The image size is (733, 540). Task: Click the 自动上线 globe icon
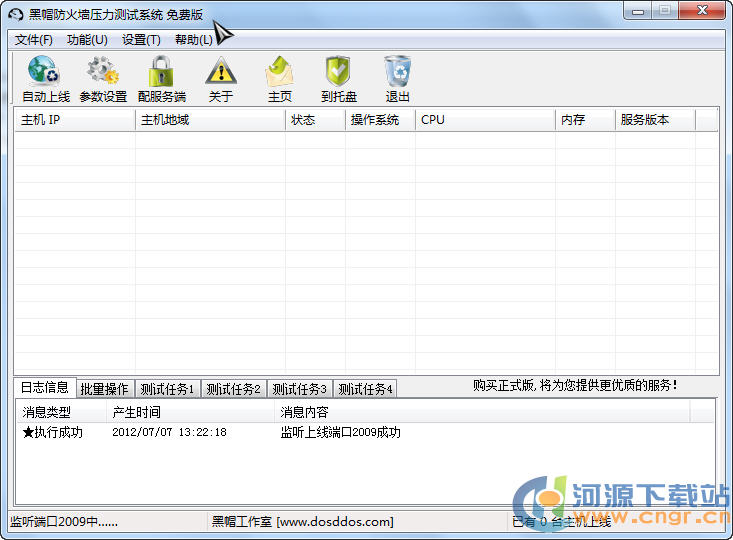tap(44, 71)
